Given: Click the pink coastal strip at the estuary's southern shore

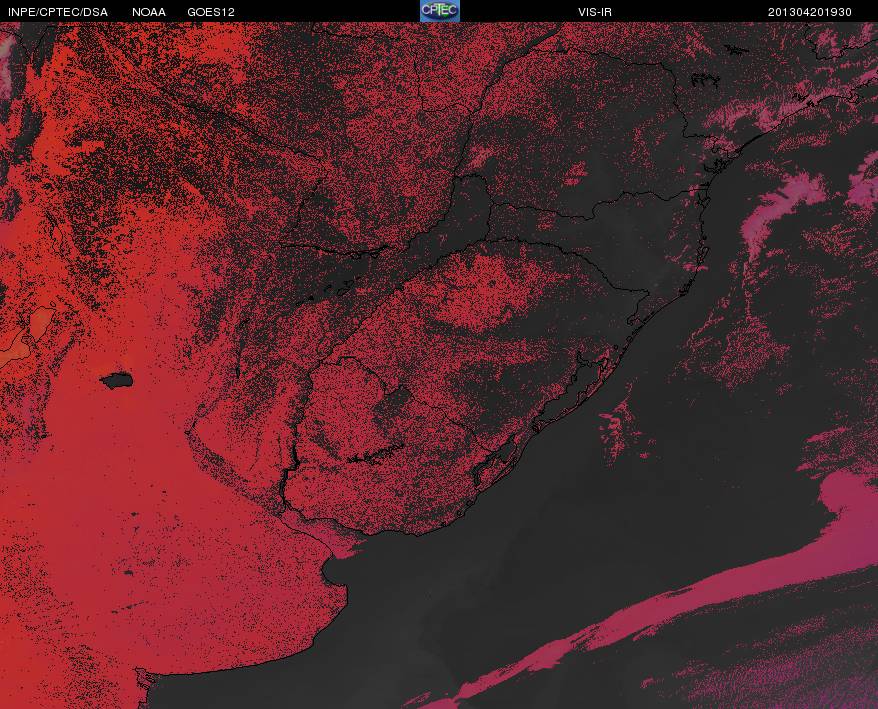Looking at the screenshot, I should (x=342, y=546).
